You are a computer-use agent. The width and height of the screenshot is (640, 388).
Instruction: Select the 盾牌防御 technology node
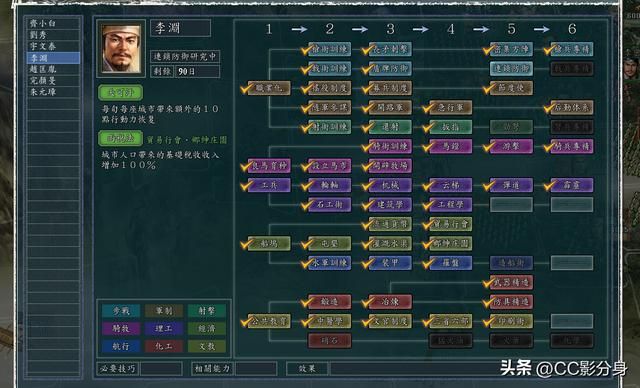pyautogui.click(x=390, y=69)
